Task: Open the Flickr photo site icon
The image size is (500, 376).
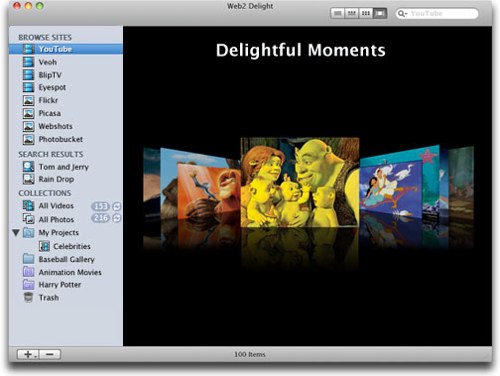Action: coord(28,100)
